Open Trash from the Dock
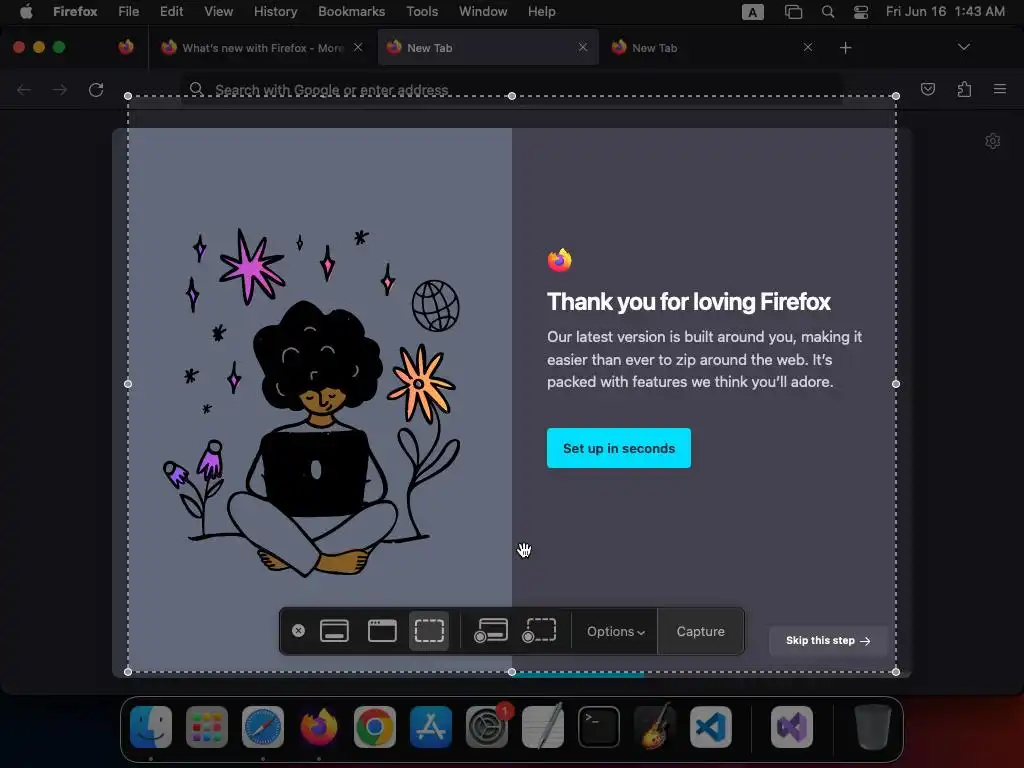 (872, 727)
